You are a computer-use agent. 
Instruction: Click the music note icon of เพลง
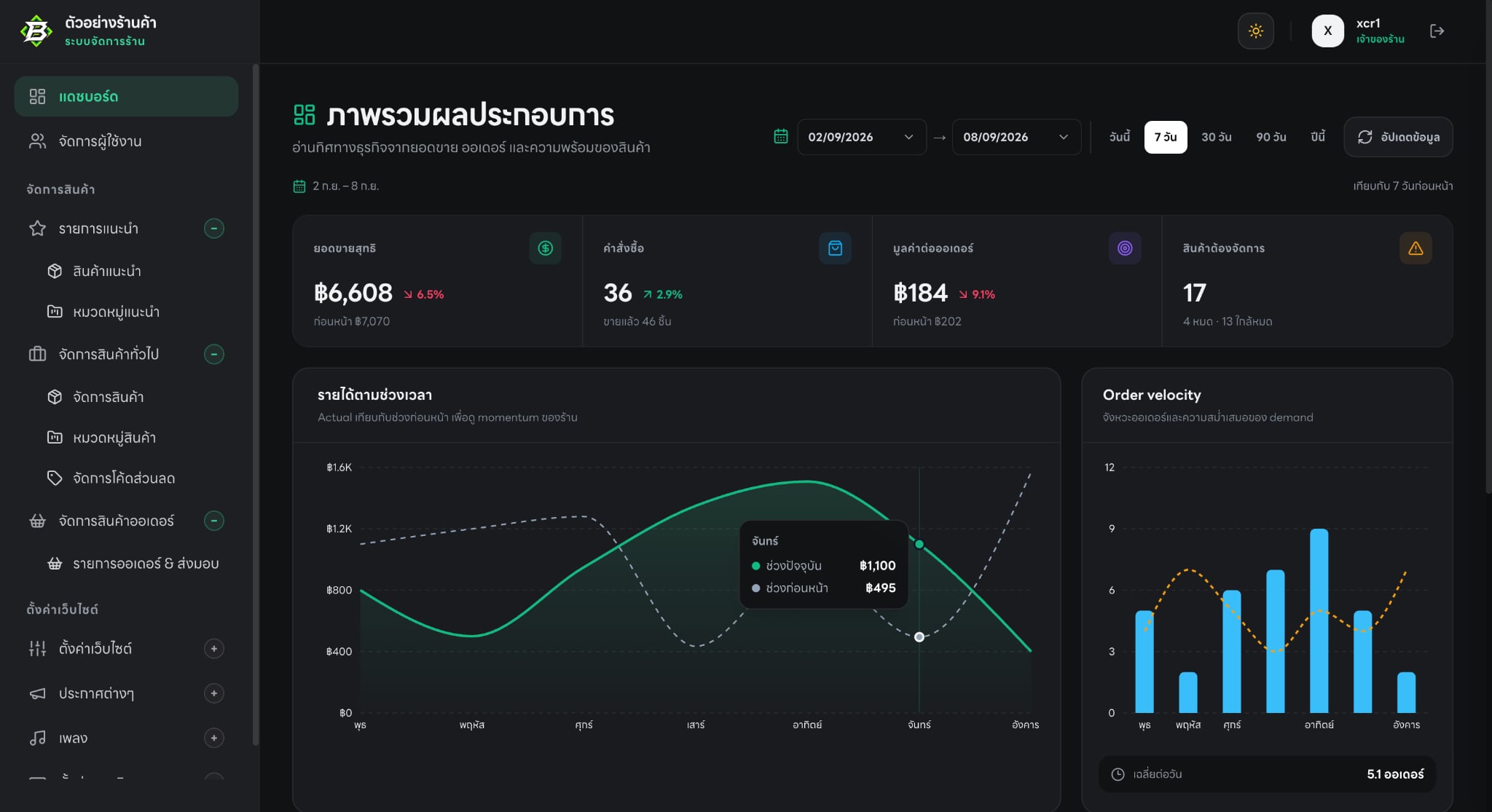[37, 738]
